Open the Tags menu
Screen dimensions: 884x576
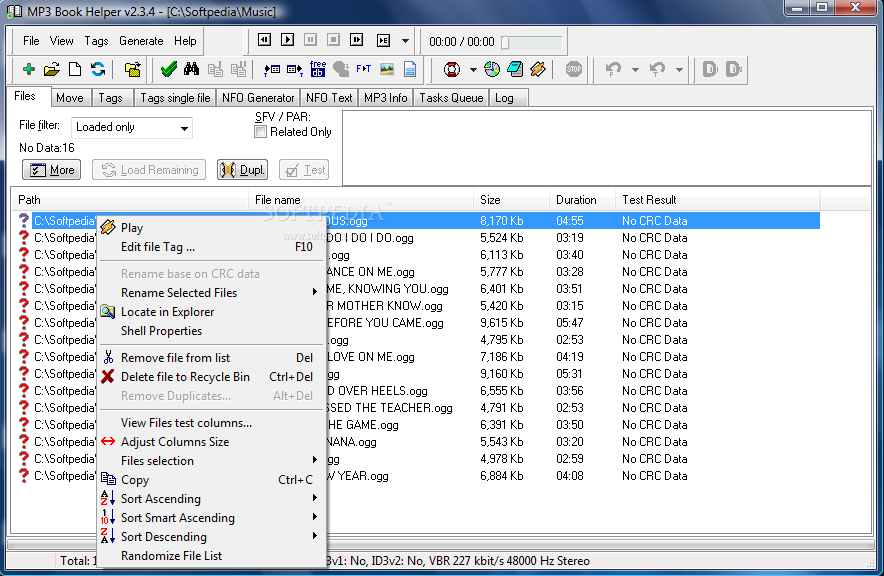coord(96,41)
